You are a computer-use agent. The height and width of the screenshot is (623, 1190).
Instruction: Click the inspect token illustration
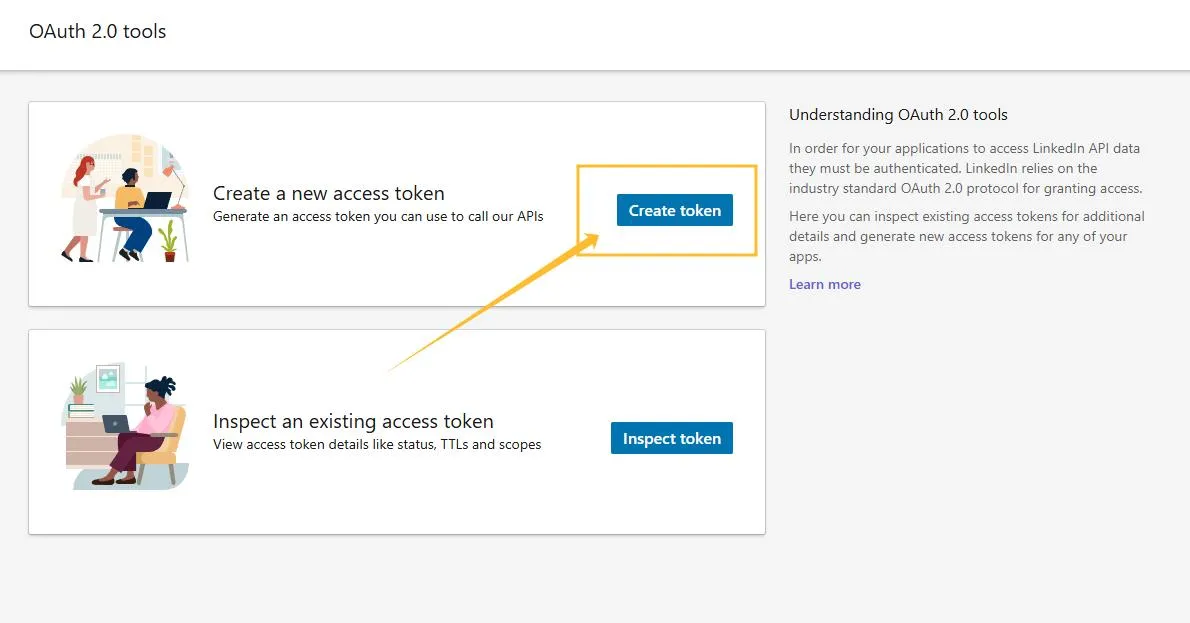click(x=128, y=427)
